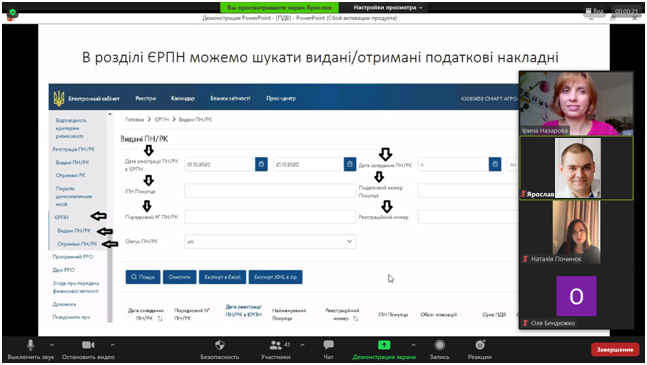Click the 21.10.2020 date field
647x365 pixels.
(308, 164)
